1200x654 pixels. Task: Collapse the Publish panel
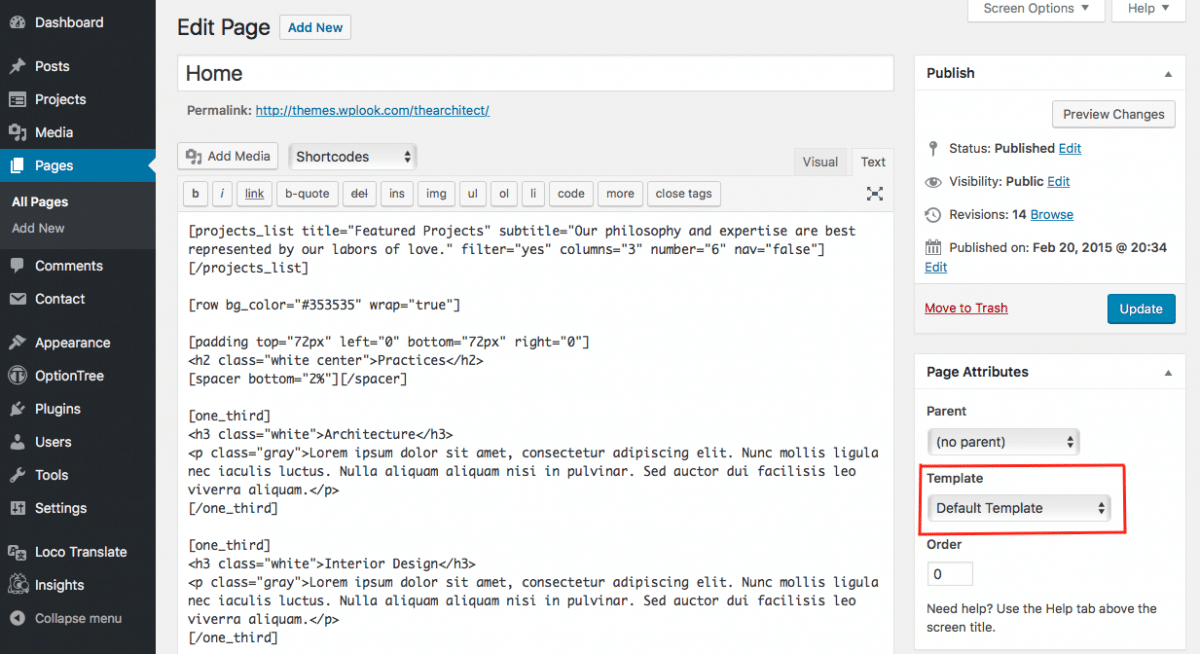coord(1167,72)
